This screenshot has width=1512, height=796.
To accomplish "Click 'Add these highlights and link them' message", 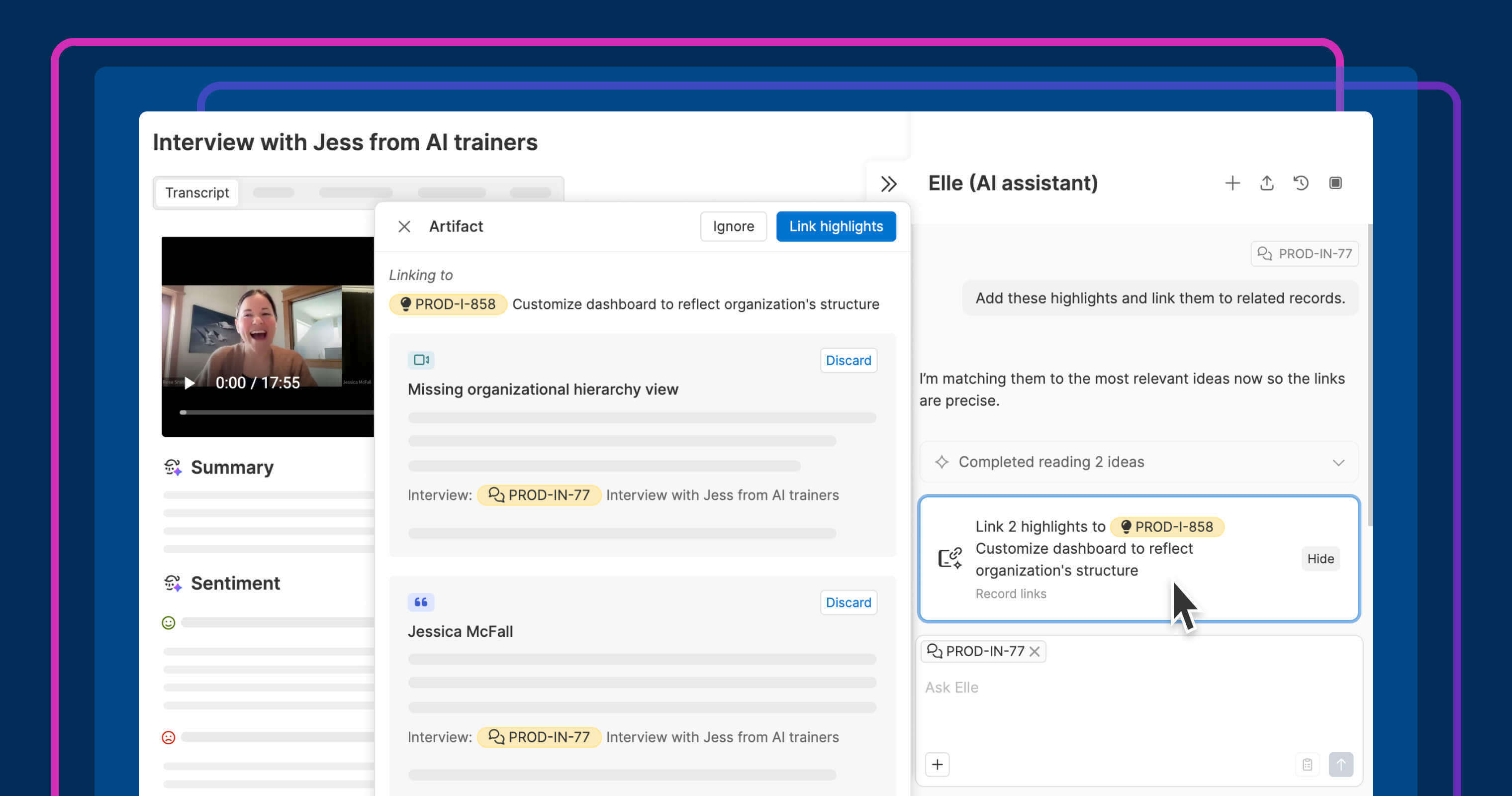I will (1160, 298).
